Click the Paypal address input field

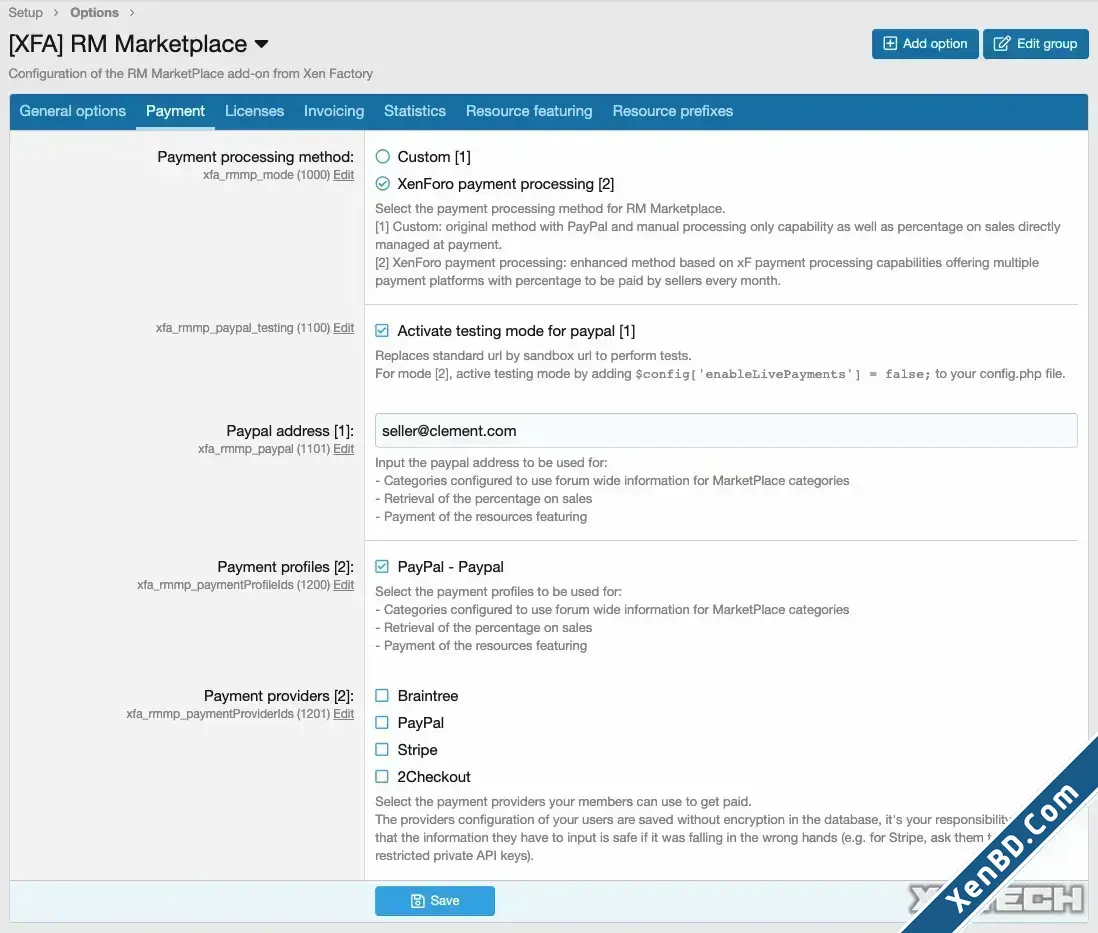(x=726, y=431)
